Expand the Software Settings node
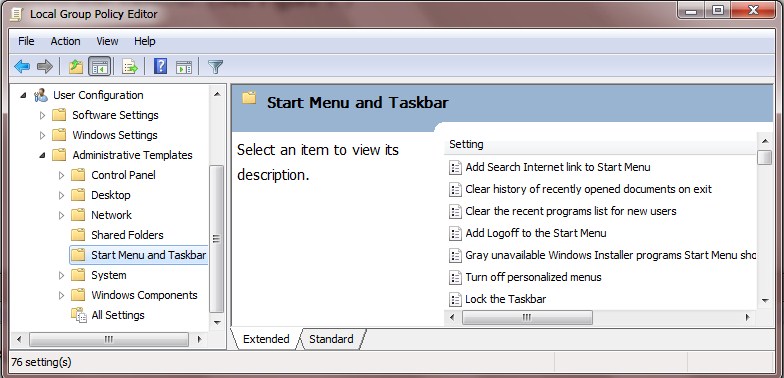Screen dimensions: 784x378 pos(42,115)
